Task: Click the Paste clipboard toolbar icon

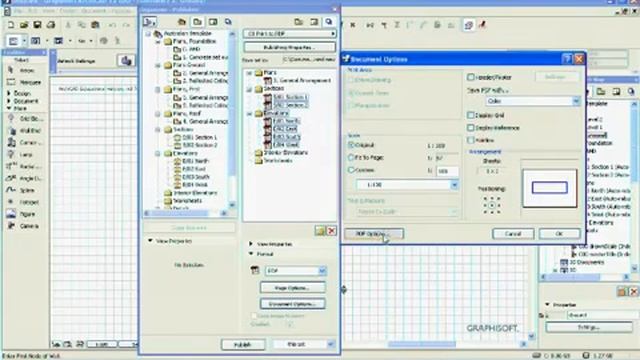Action: [x=95, y=25]
